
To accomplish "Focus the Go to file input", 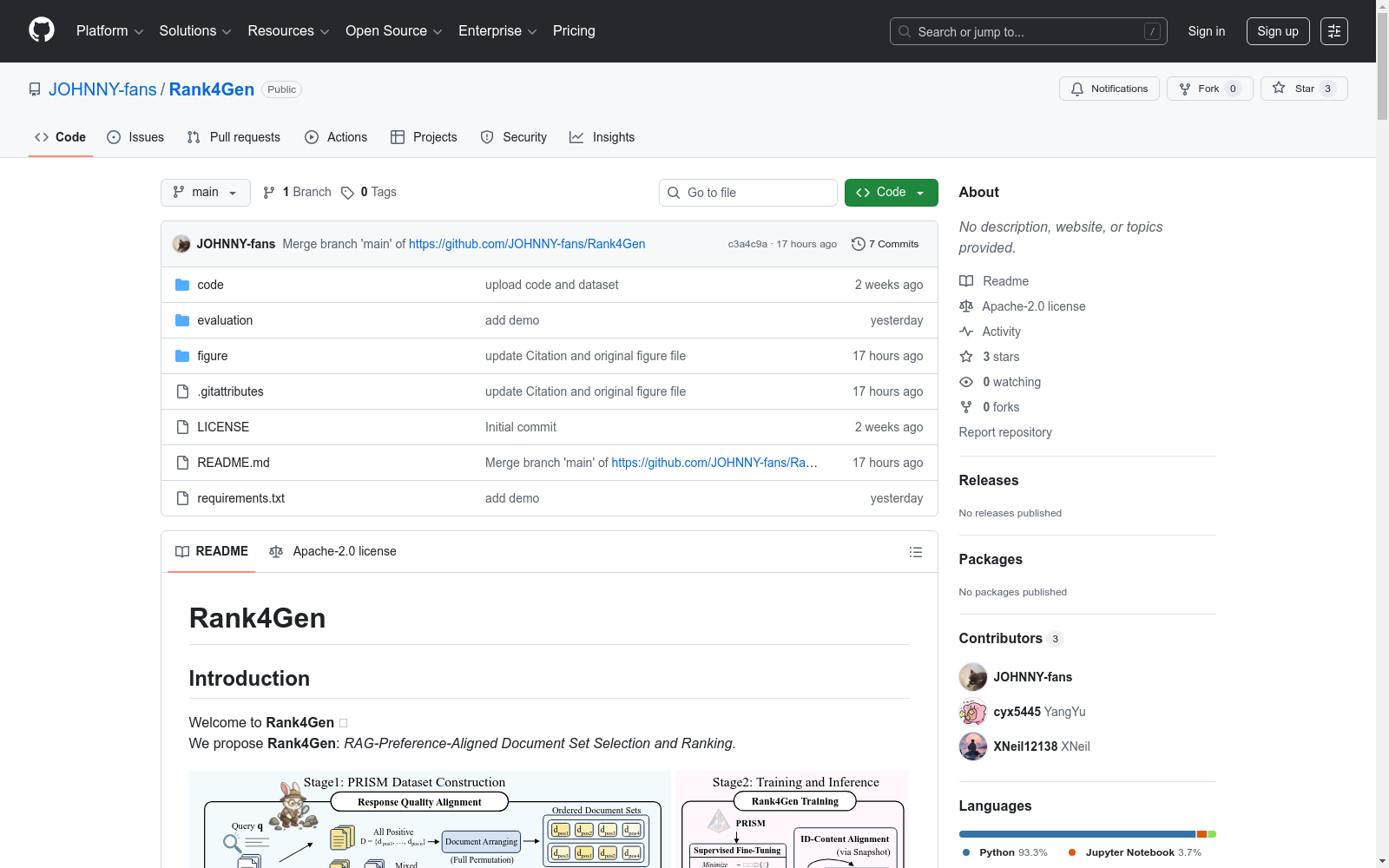I will pos(748,193).
